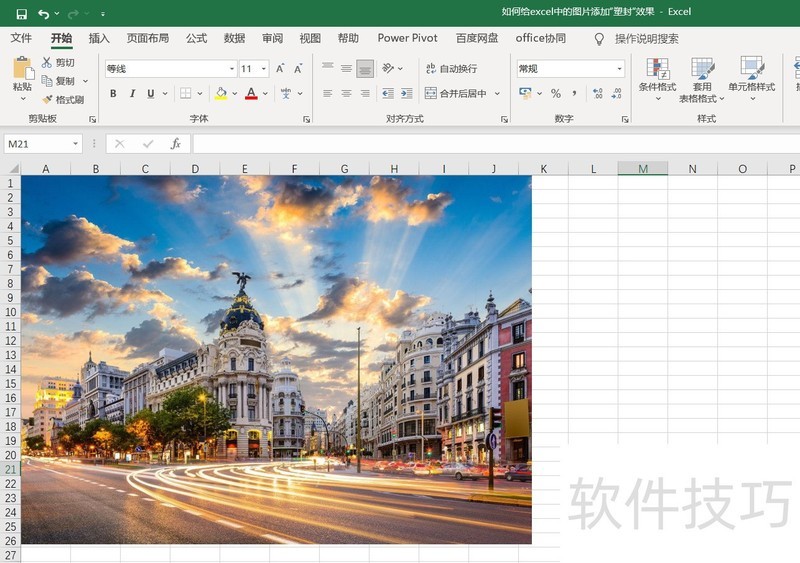
Task: Switch to the 视图 tab
Action: point(310,38)
